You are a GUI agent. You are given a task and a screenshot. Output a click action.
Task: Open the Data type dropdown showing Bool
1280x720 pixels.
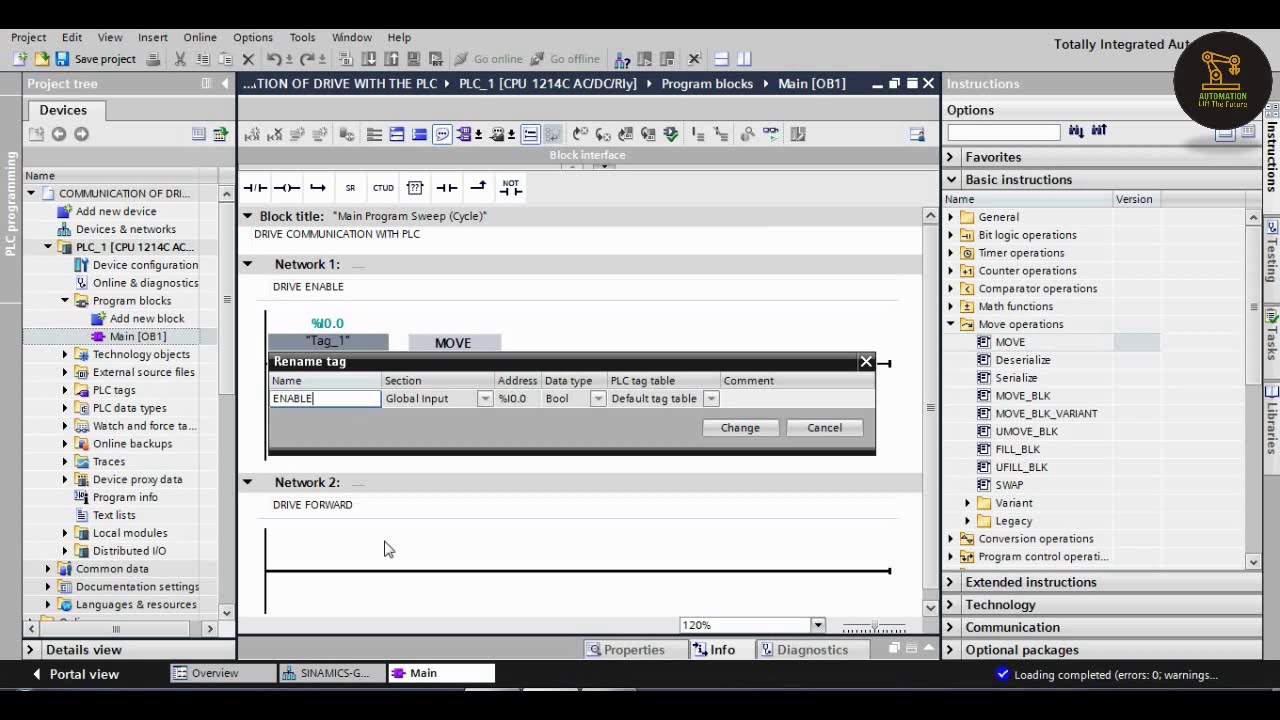598,399
